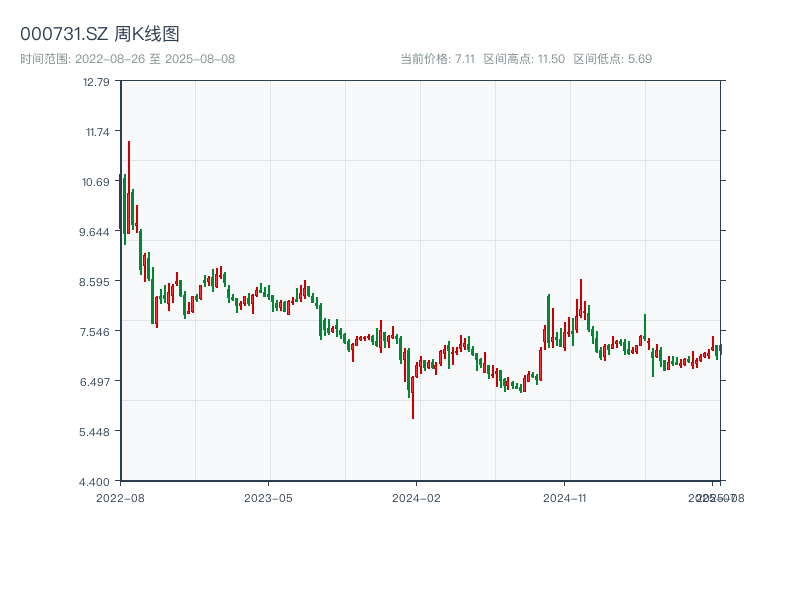Click the 区间低点 5.69 label
The image size is (800, 600).
[612, 59]
